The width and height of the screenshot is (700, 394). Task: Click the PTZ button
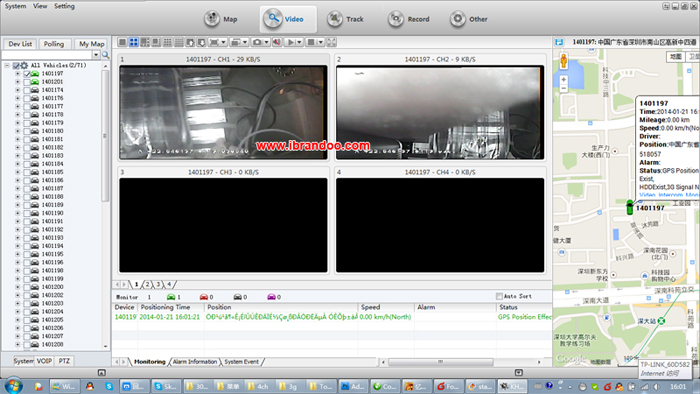[64, 361]
